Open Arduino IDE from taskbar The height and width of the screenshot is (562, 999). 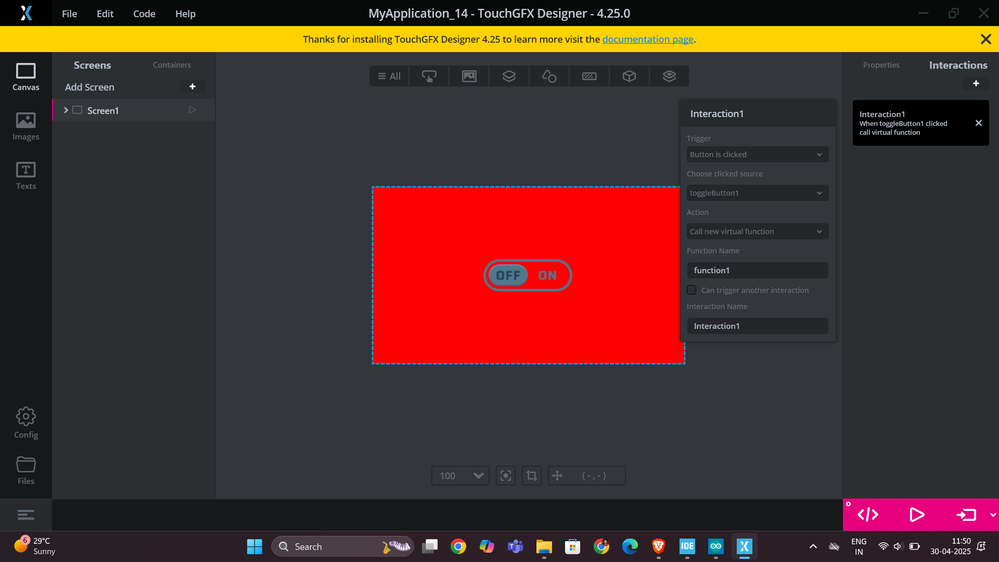pyautogui.click(x=715, y=546)
